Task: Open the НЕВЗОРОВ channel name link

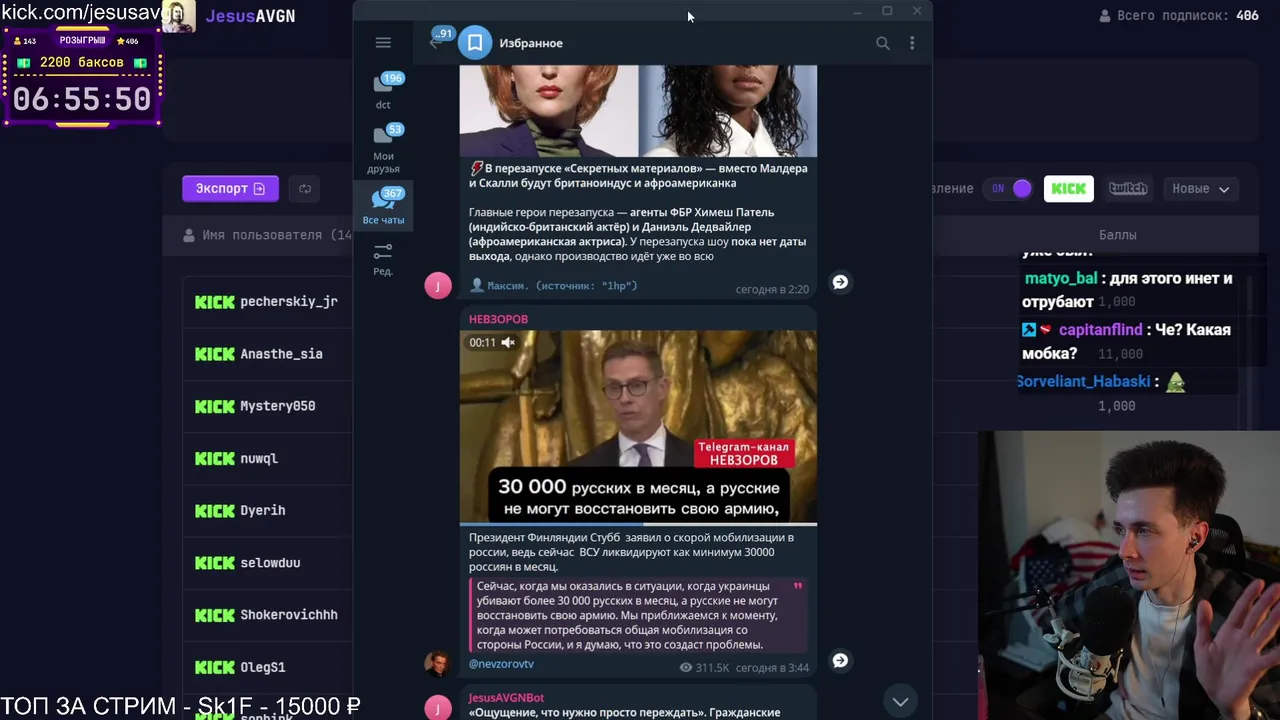Action: coord(498,318)
